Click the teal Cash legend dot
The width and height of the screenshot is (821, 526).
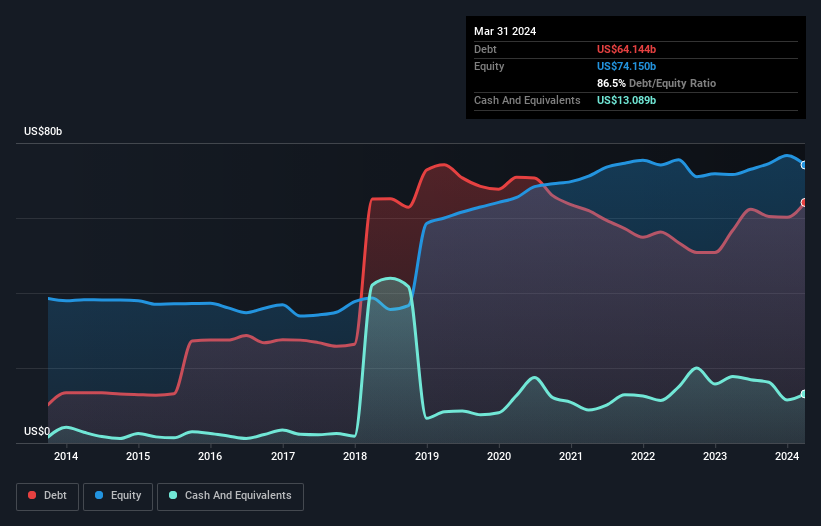(x=173, y=495)
